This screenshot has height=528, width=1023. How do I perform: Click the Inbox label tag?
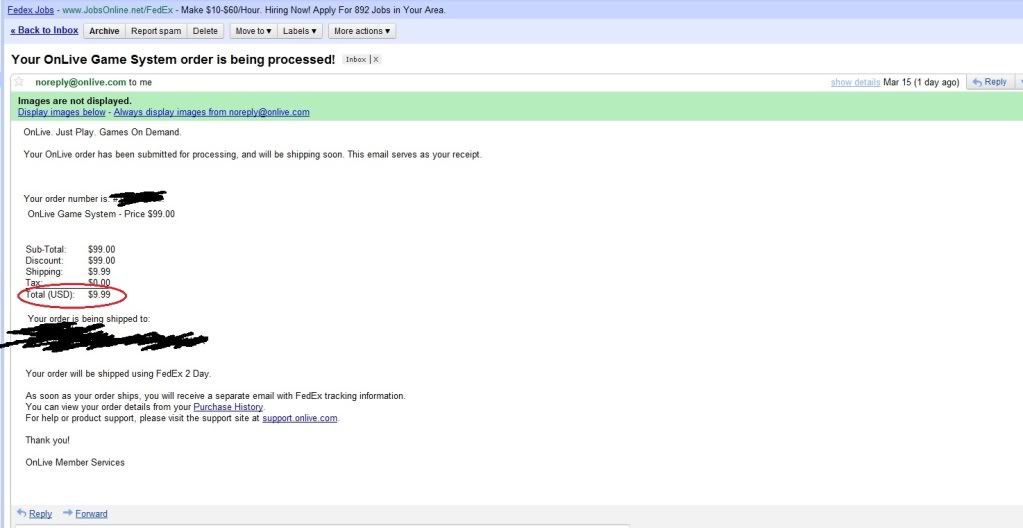point(356,59)
